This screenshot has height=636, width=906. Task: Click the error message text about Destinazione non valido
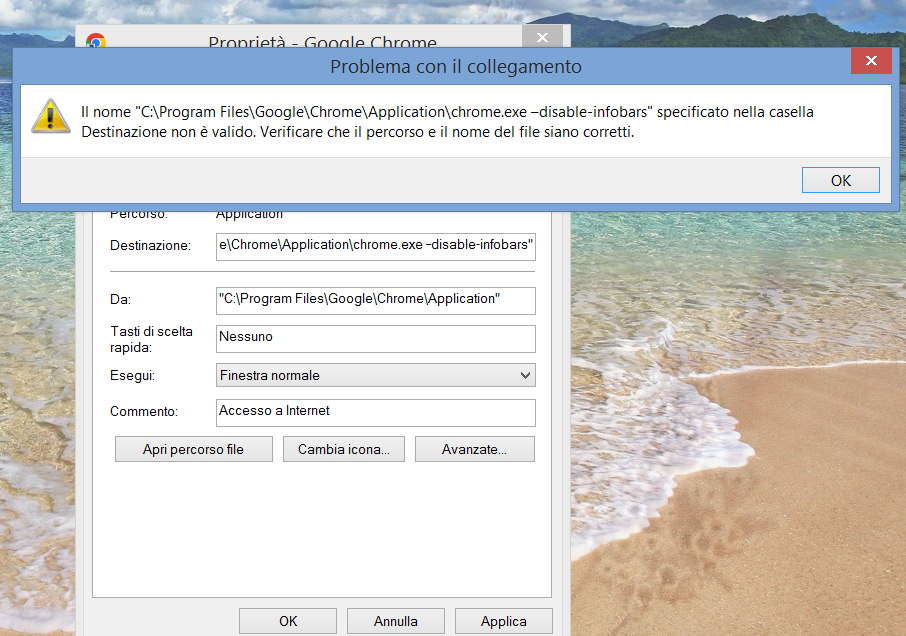[x=447, y=122]
